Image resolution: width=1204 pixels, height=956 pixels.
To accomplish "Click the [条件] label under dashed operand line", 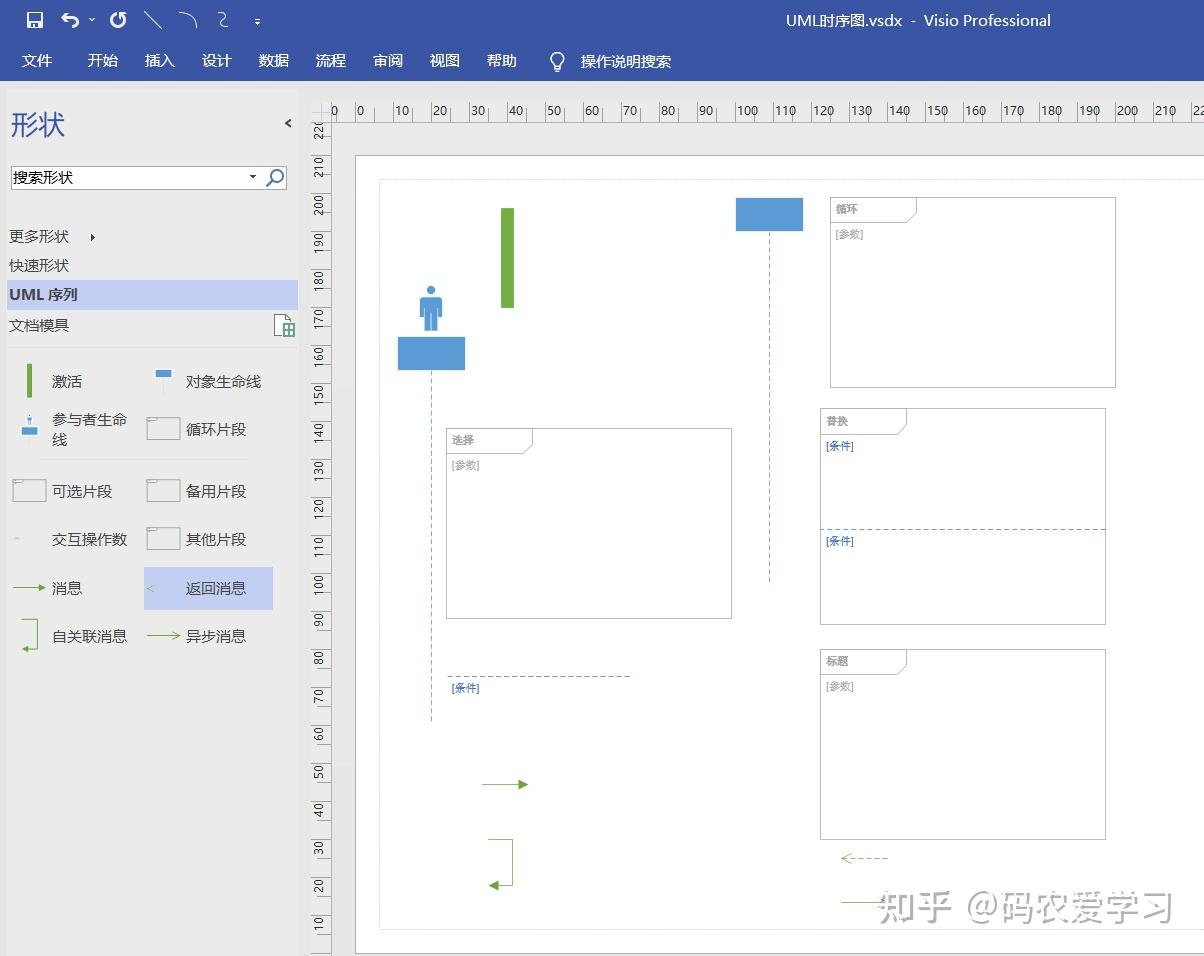I will coord(465,688).
